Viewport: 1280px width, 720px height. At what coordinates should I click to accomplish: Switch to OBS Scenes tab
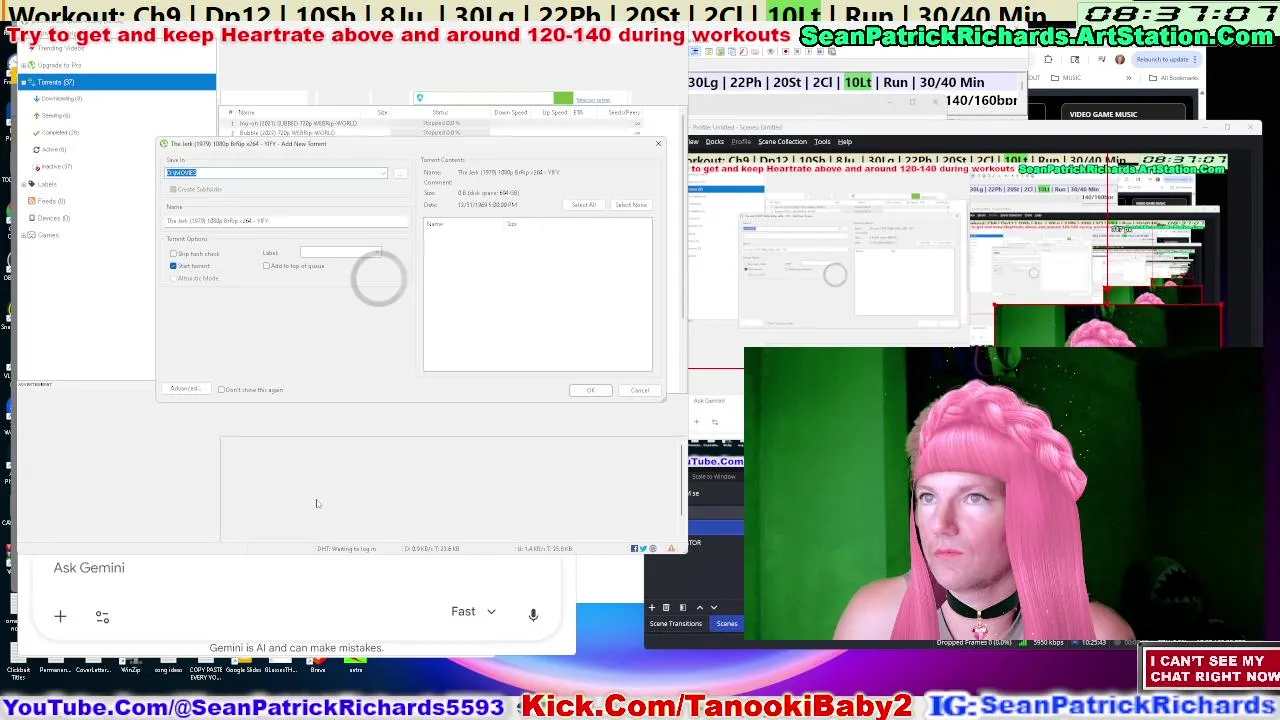pos(727,624)
